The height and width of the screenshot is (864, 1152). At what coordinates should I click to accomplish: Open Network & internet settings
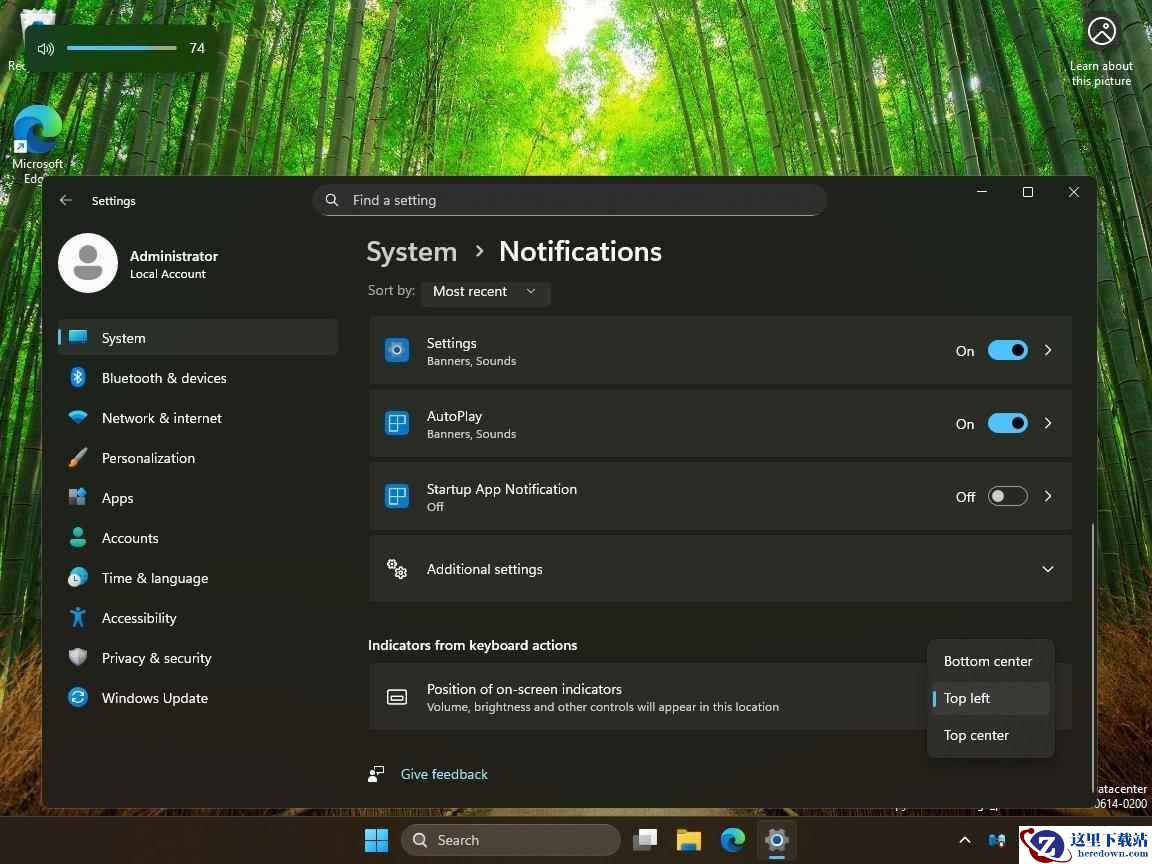coord(198,417)
